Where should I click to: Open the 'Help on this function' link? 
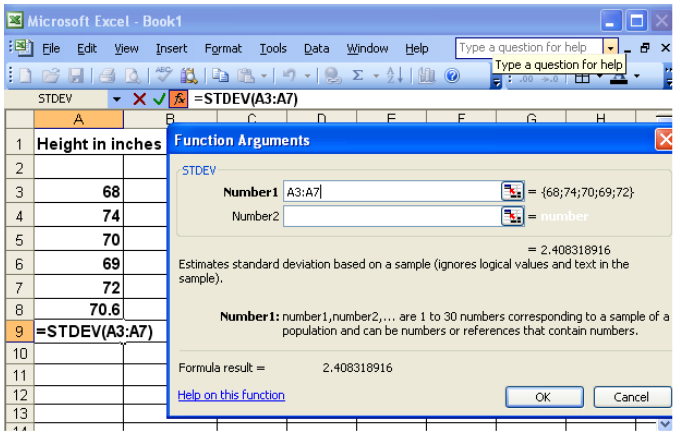click(231, 395)
